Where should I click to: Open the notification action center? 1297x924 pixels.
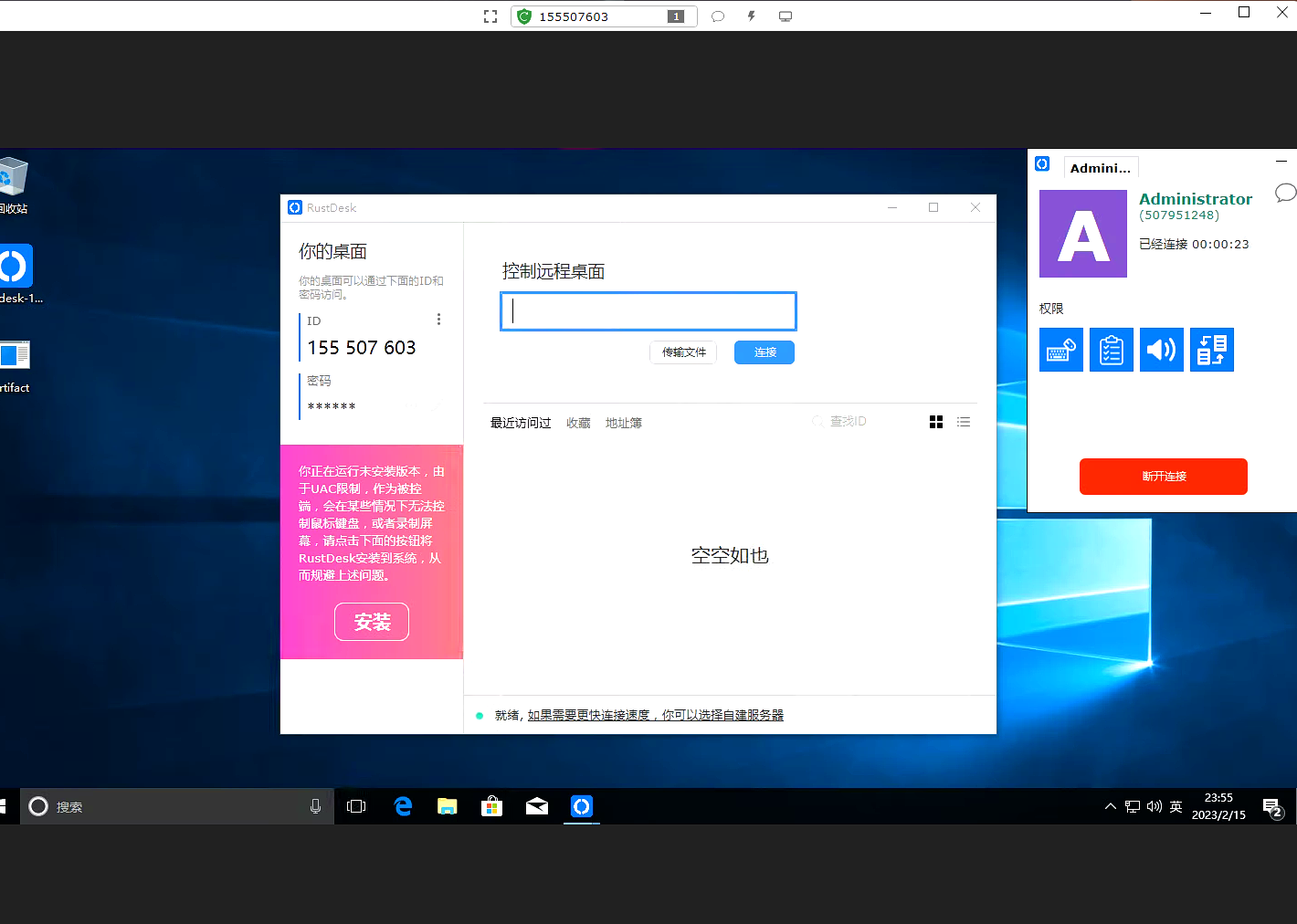click(1273, 807)
